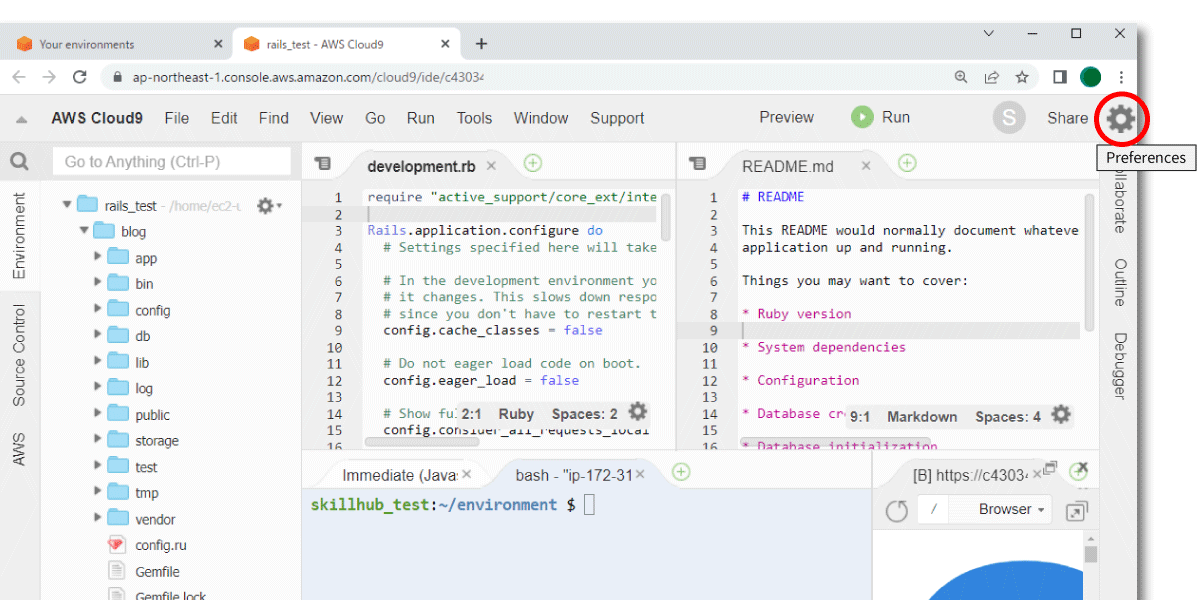The height and width of the screenshot is (600, 1200).
Task: Open the Outline side panel
Action: click(1120, 282)
